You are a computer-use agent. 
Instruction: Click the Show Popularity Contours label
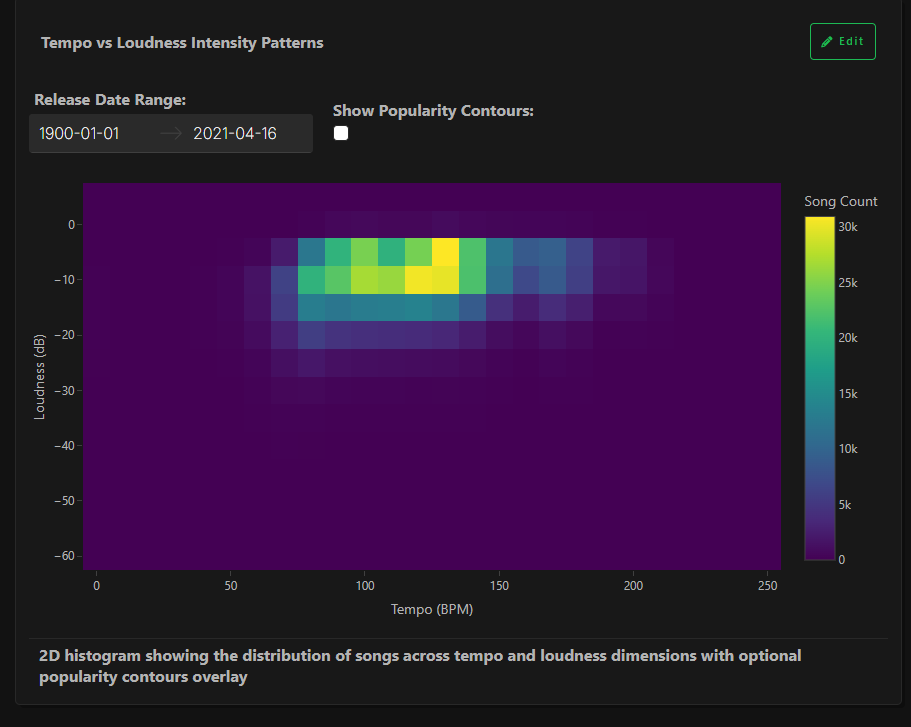433,111
